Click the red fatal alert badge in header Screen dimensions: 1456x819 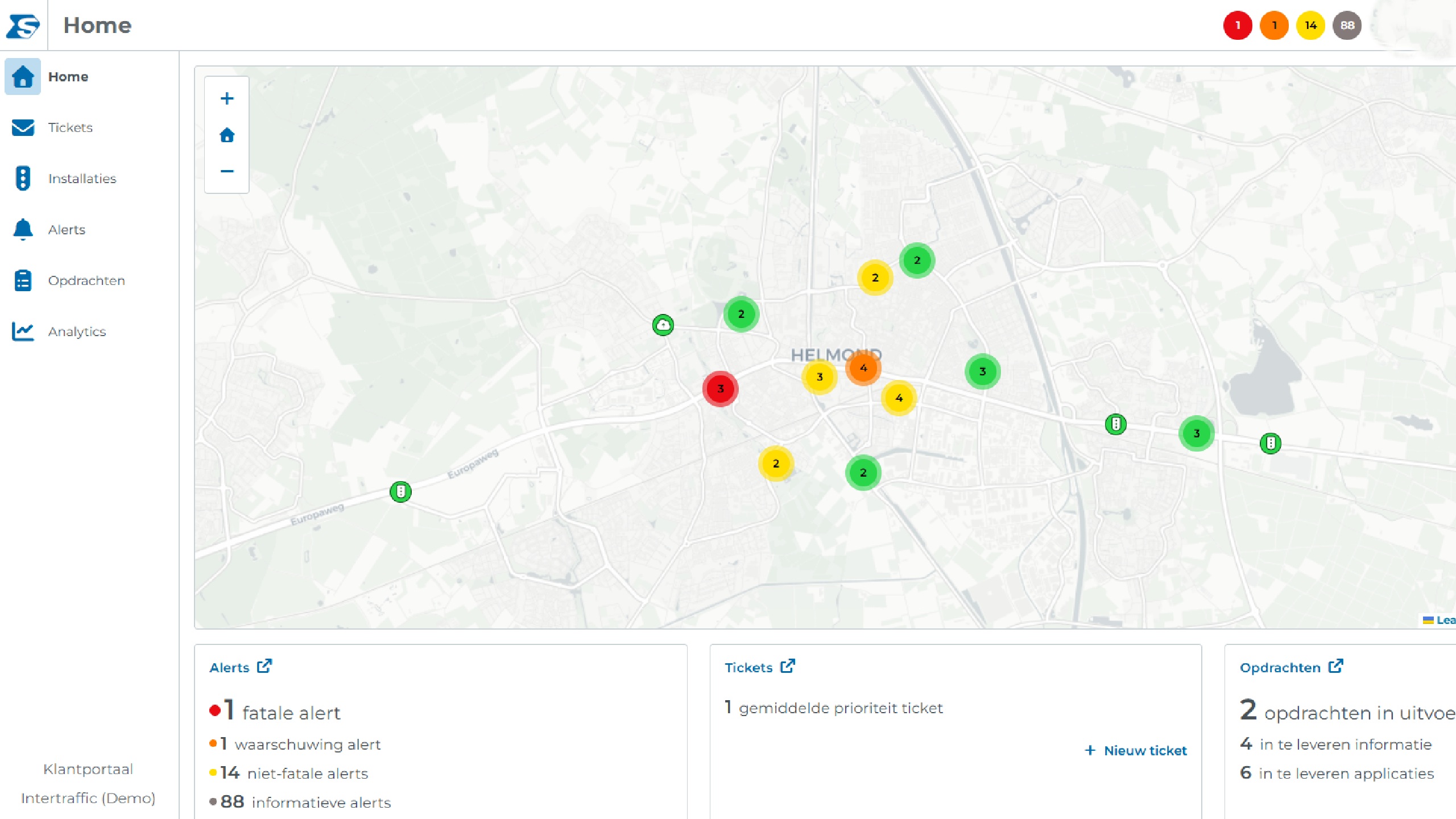1238,26
